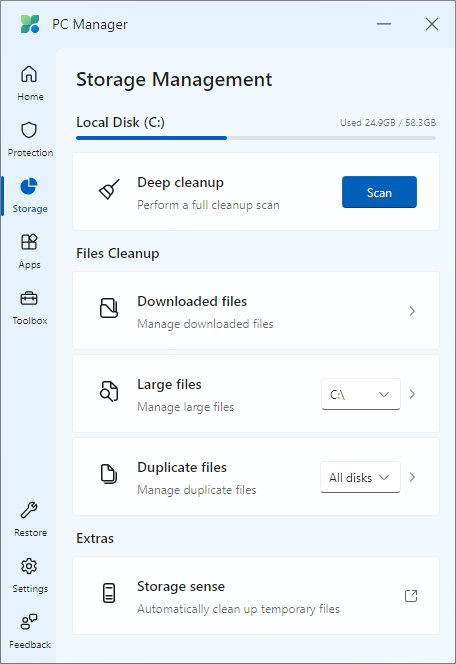Click the Downloaded files icon

[x=109, y=308]
